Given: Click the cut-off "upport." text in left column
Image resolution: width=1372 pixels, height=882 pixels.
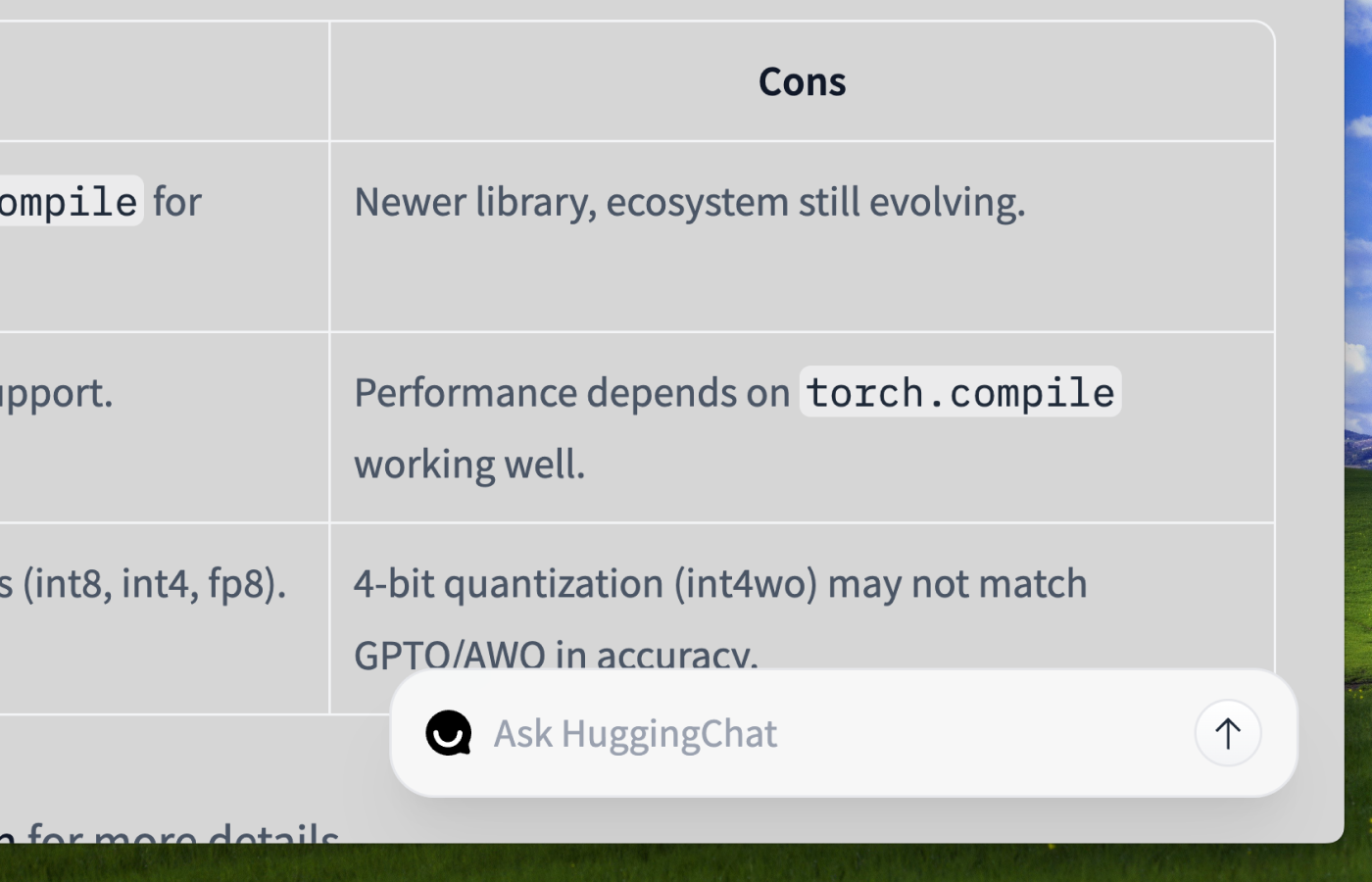Looking at the screenshot, I should click(x=56, y=393).
